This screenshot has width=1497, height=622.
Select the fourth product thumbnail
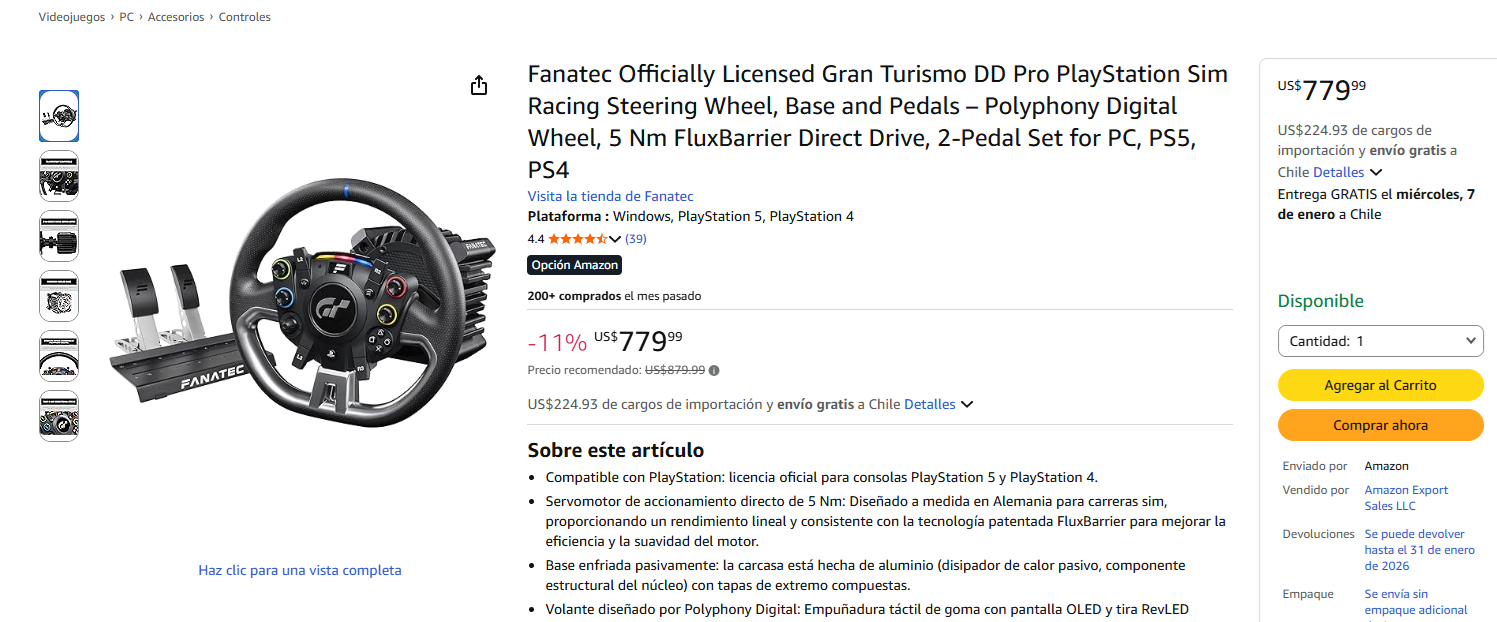(x=59, y=296)
